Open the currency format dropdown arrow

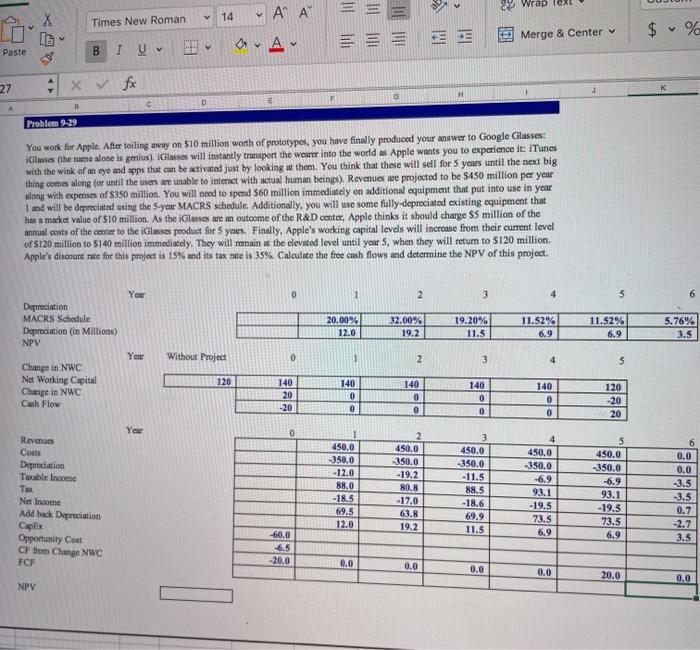click(x=671, y=29)
